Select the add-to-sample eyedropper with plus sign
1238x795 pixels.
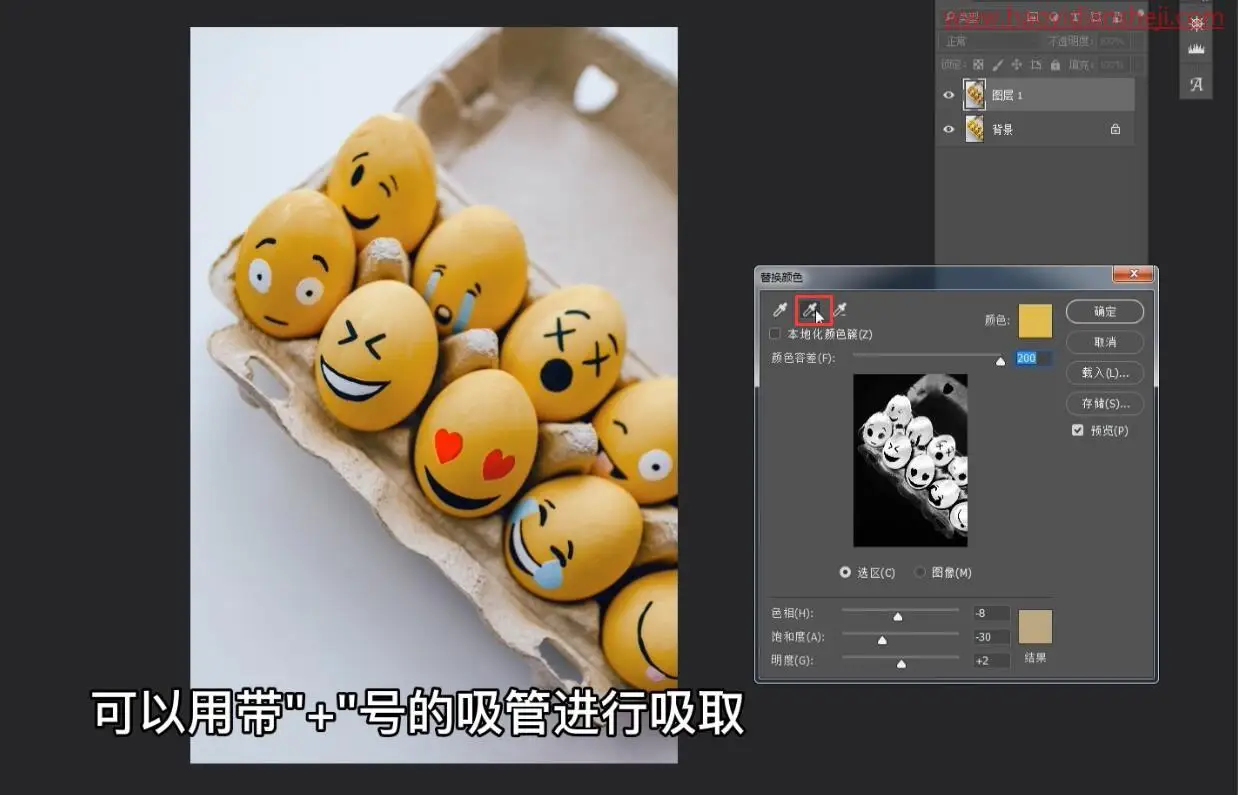tap(812, 310)
